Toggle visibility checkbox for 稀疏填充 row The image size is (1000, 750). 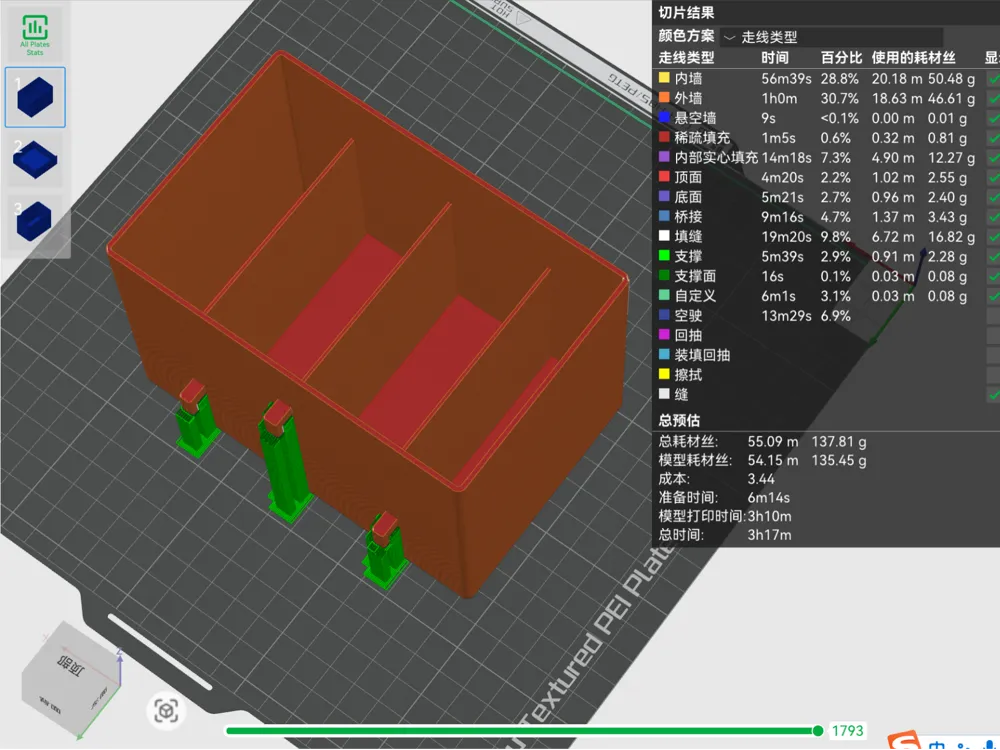(x=993, y=138)
